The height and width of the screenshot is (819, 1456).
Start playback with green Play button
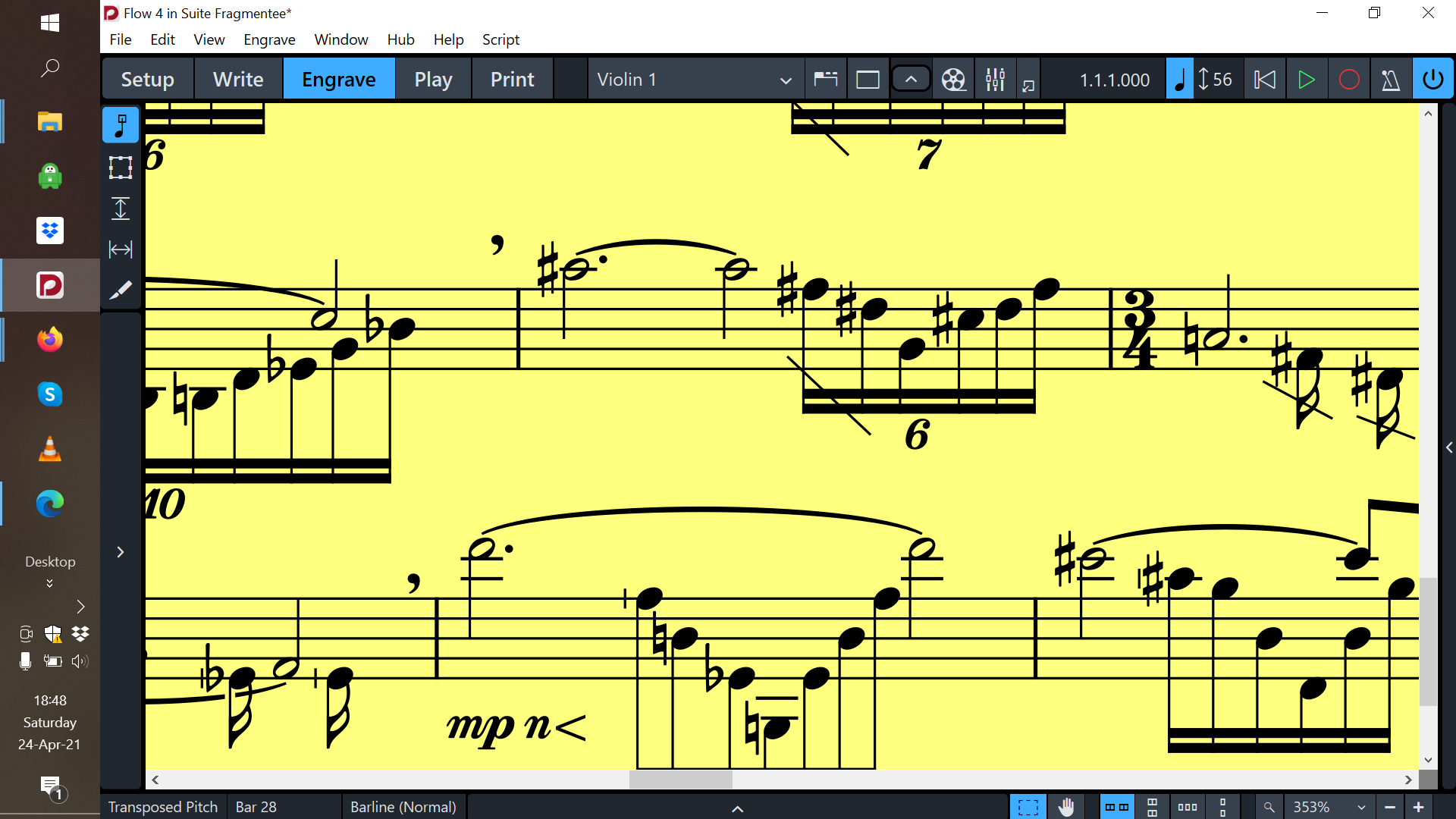point(1306,80)
